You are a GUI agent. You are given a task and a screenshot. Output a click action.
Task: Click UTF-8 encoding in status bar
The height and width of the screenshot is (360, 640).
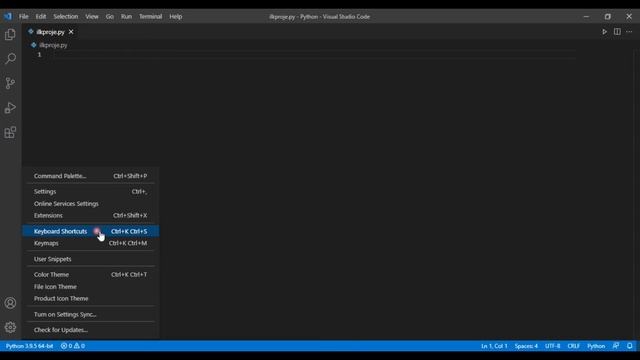pos(553,346)
